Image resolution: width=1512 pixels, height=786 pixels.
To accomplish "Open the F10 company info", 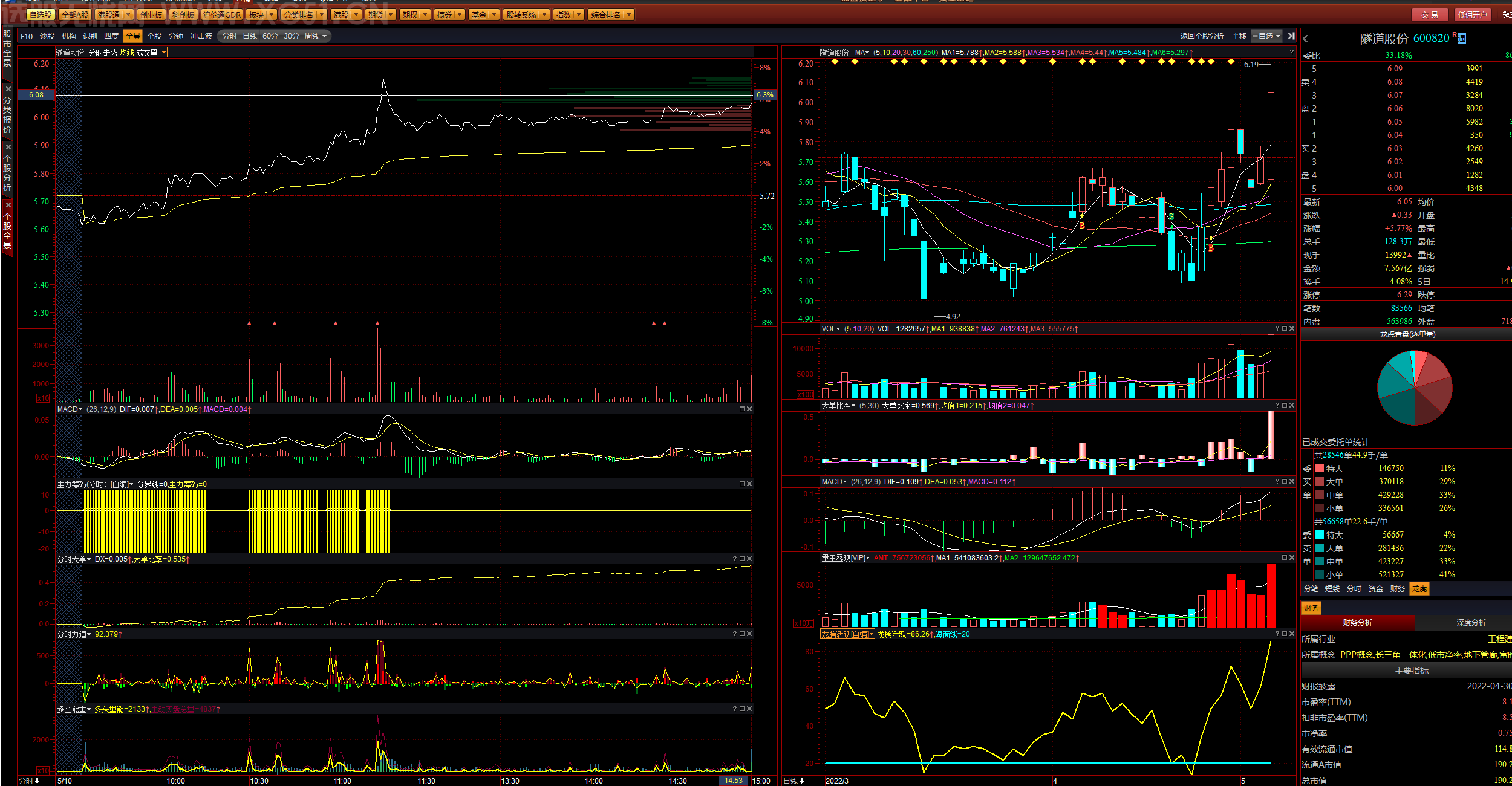I will pyautogui.click(x=27, y=36).
